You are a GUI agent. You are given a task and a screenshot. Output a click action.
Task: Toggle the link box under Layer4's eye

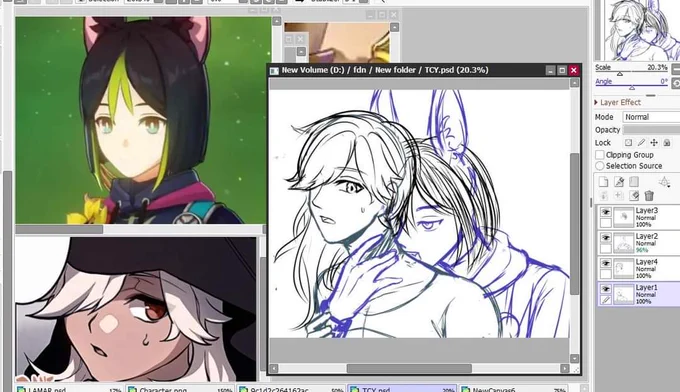[x=605, y=274]
